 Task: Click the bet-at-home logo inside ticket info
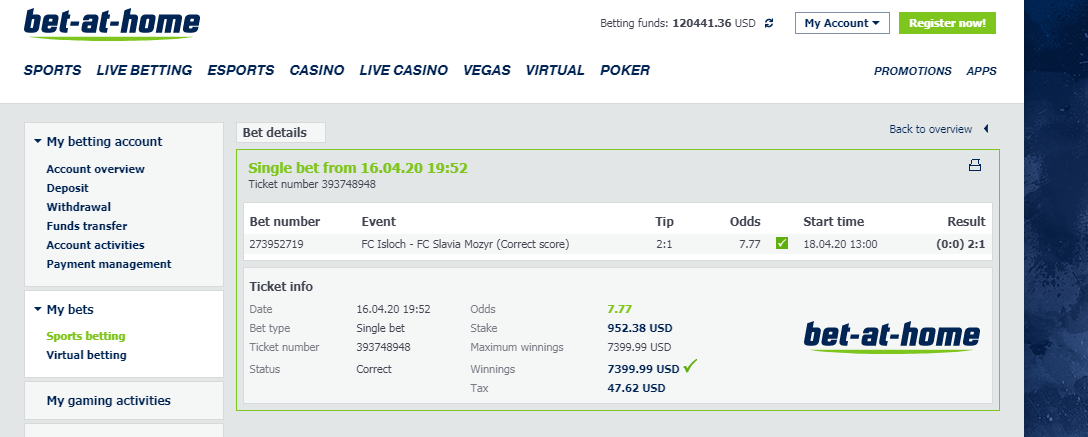click(x=892, y=337)
